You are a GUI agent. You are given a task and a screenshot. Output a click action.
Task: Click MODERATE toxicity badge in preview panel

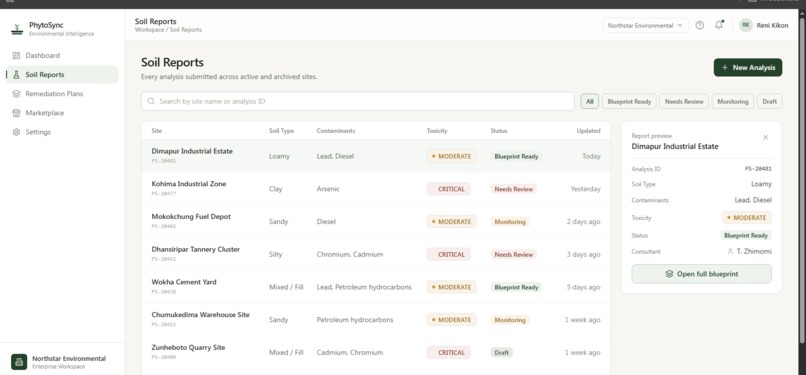747,218
